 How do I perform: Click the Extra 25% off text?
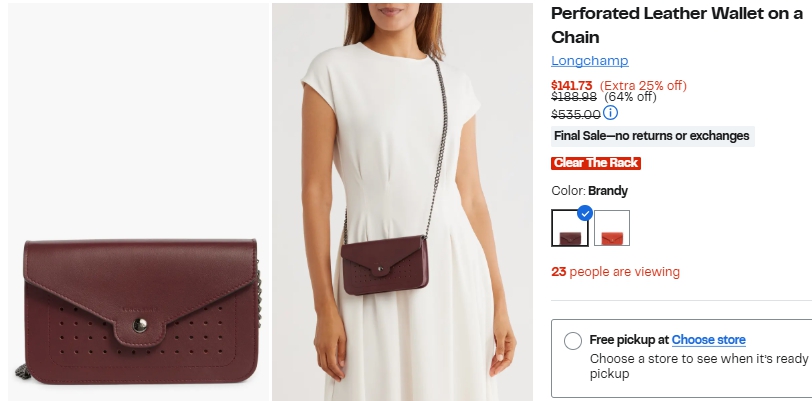pos(642,85)
